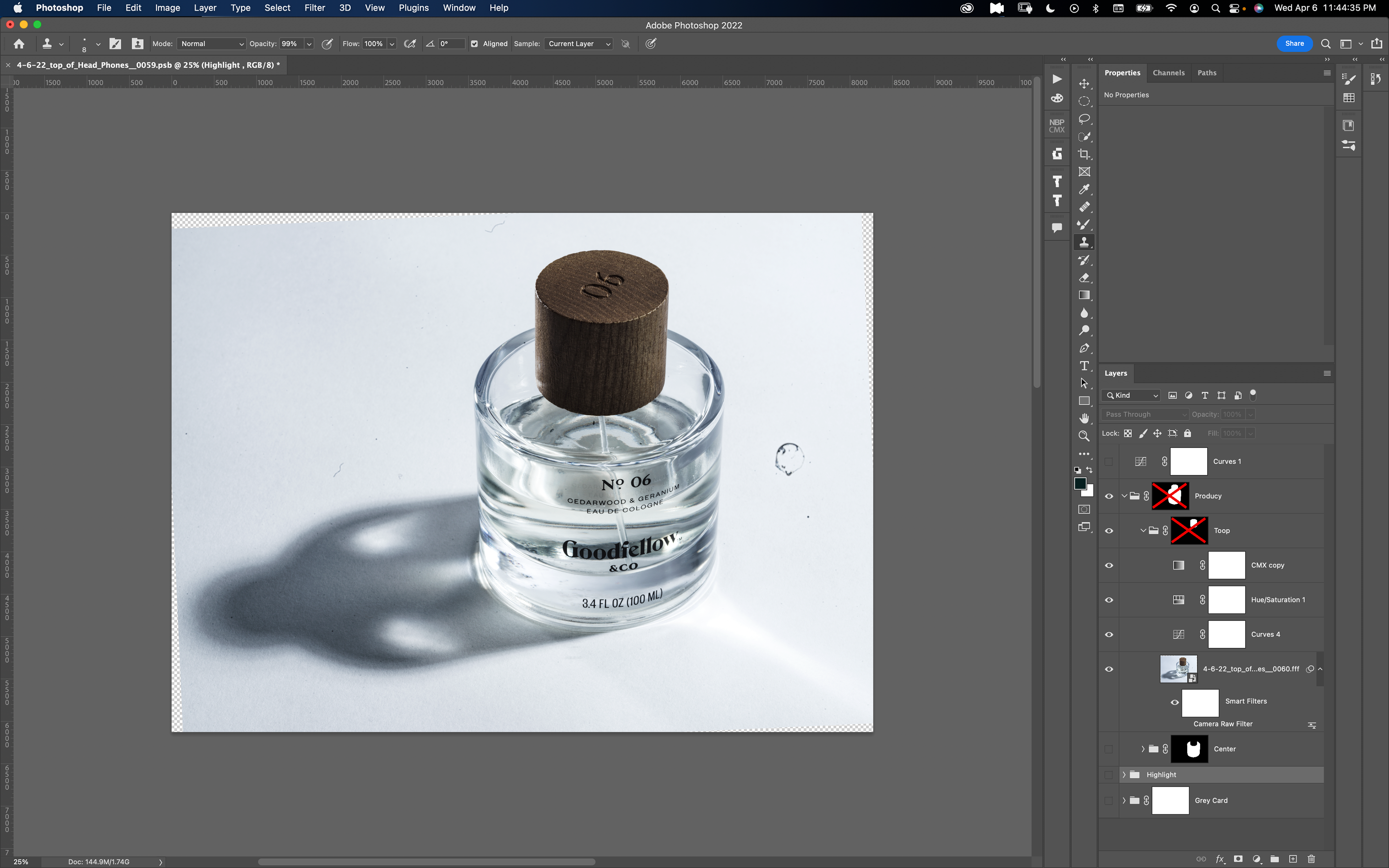
Task: Click the Opacity value field in options bar
Action: pos(290,44)
